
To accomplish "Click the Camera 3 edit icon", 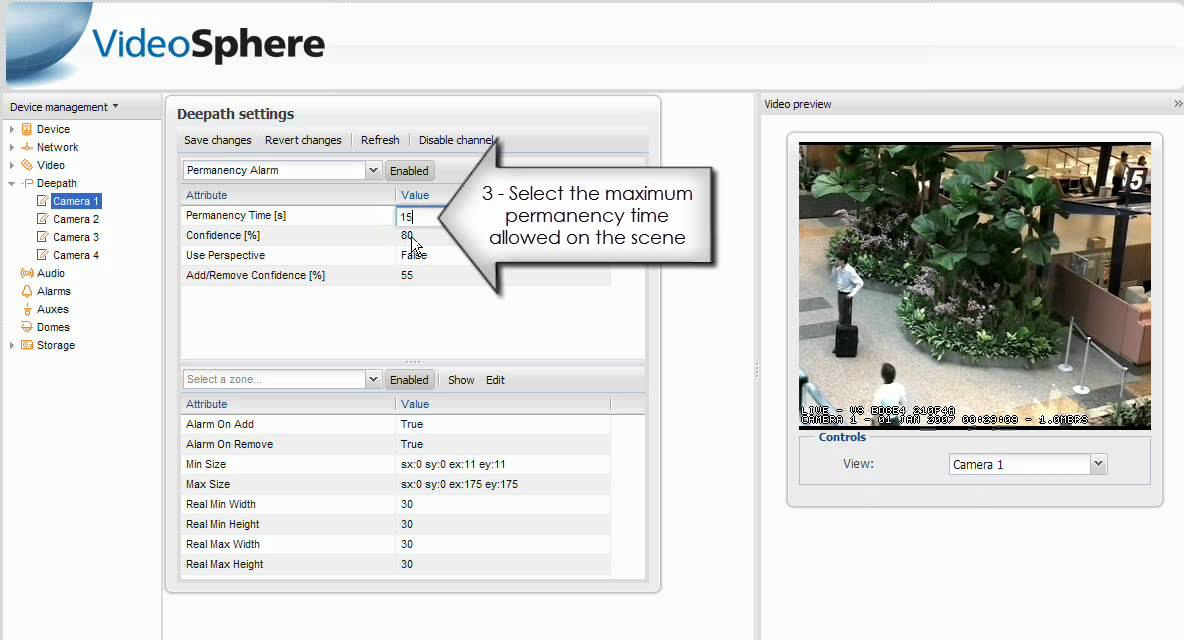I will click(42, 237).
